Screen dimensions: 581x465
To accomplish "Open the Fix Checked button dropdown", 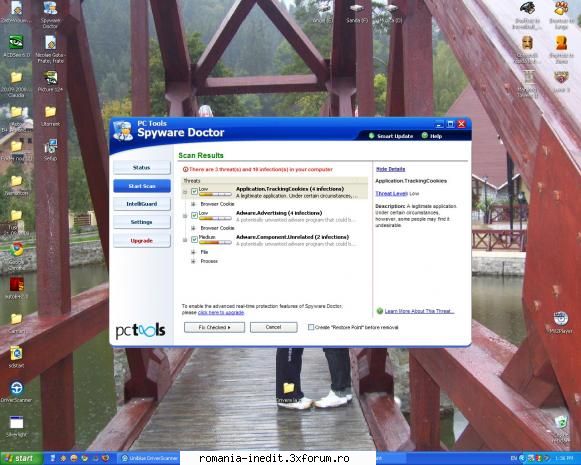I will (214, 327).
